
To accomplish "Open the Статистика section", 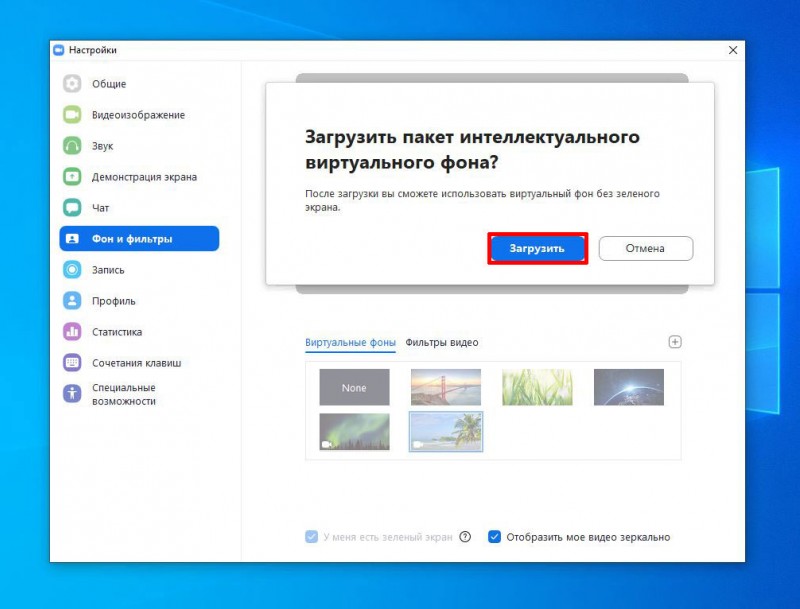I will click(139, 332).
